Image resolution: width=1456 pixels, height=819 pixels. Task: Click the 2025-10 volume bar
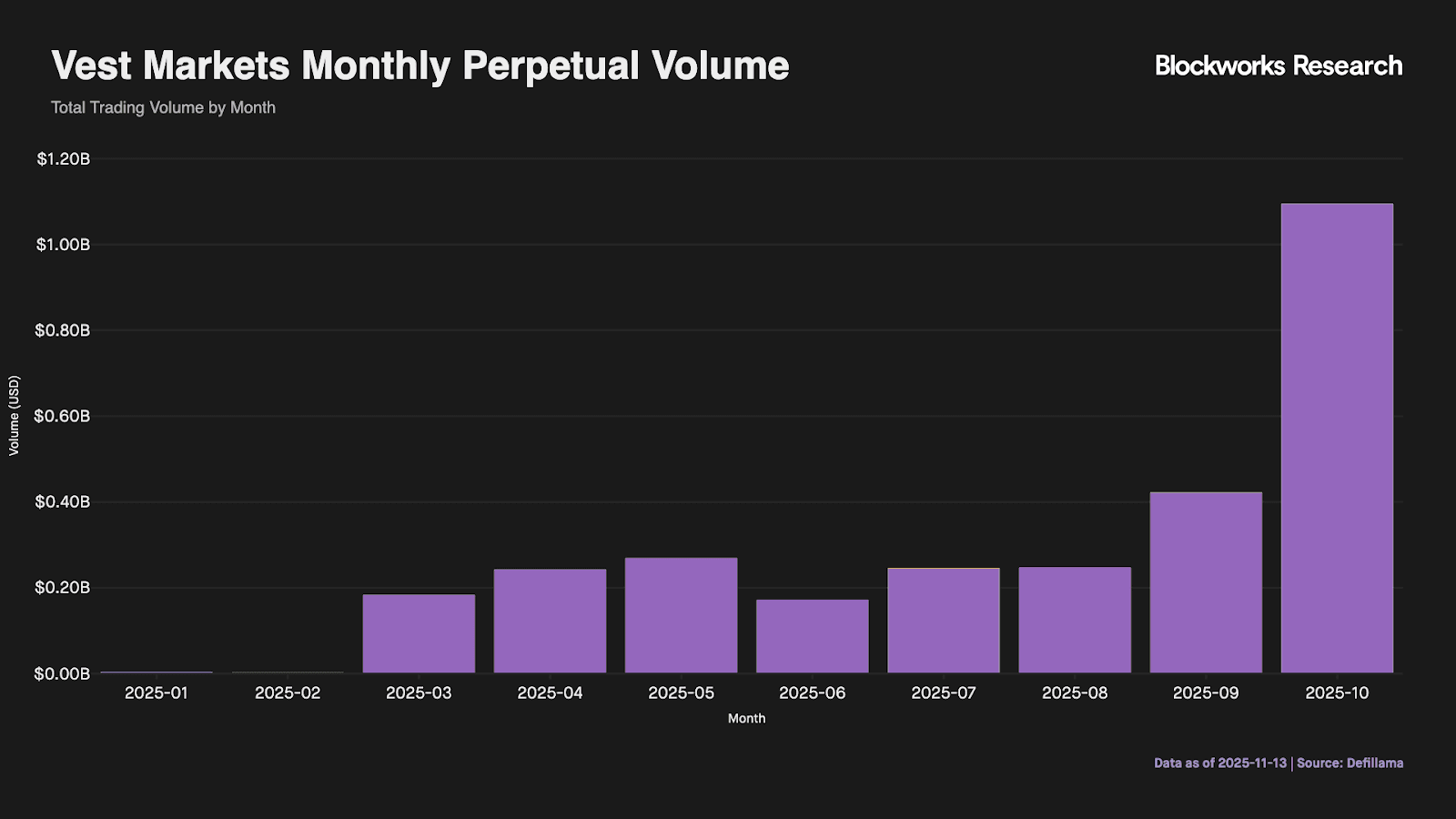pos(1337,439)
